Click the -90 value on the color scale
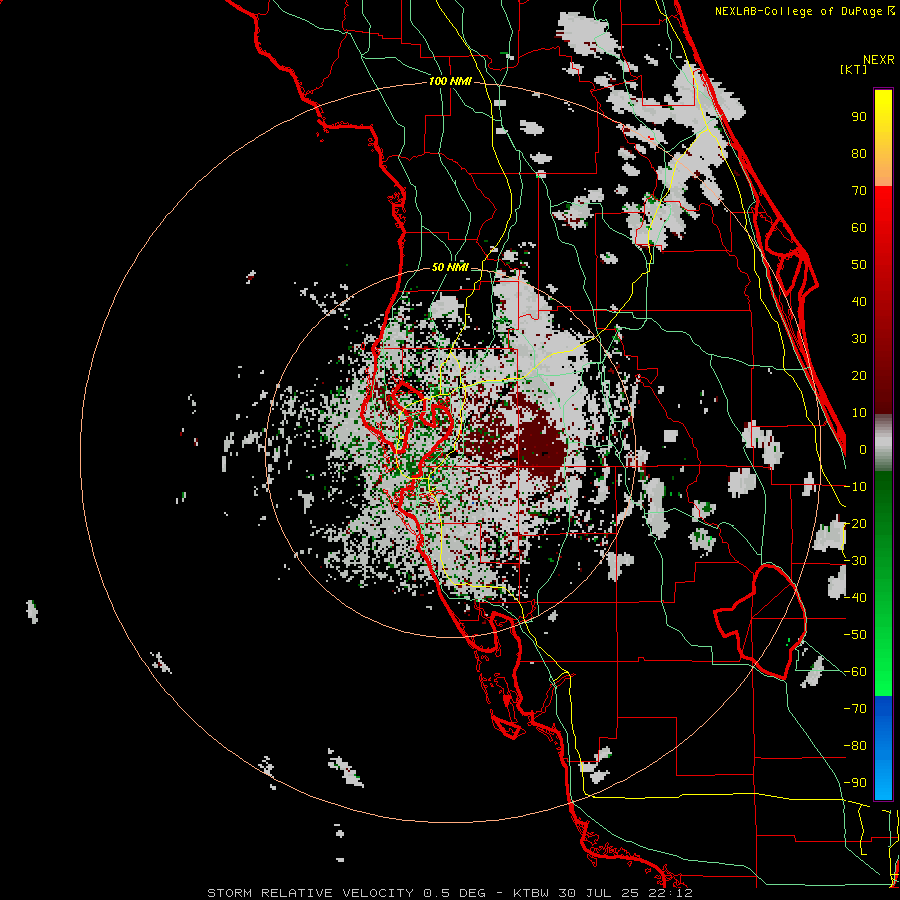 [855, 783]
